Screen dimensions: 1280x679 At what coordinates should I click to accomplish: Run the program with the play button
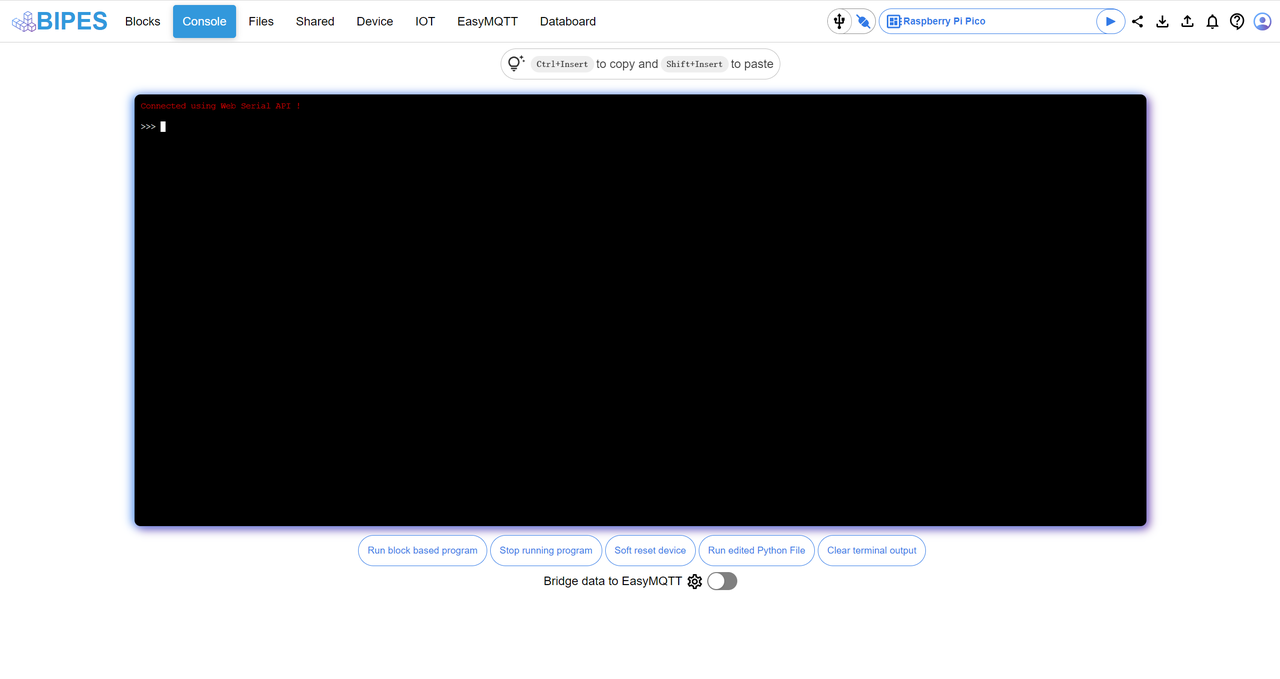[1110, 21]
